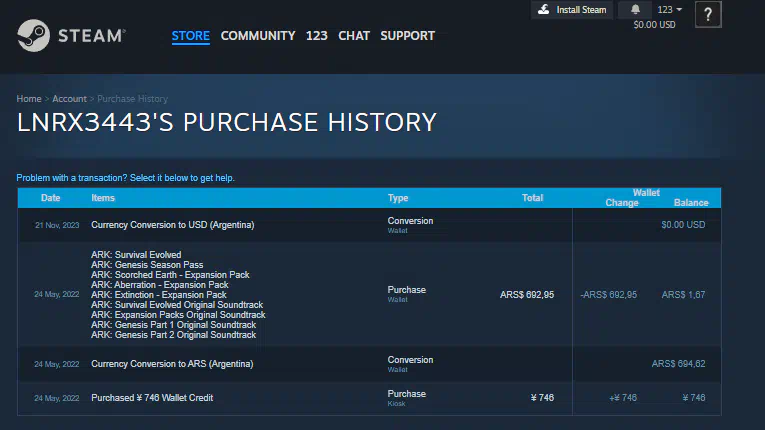Click the Steam logo icon
765x430 pixels.
34,35
